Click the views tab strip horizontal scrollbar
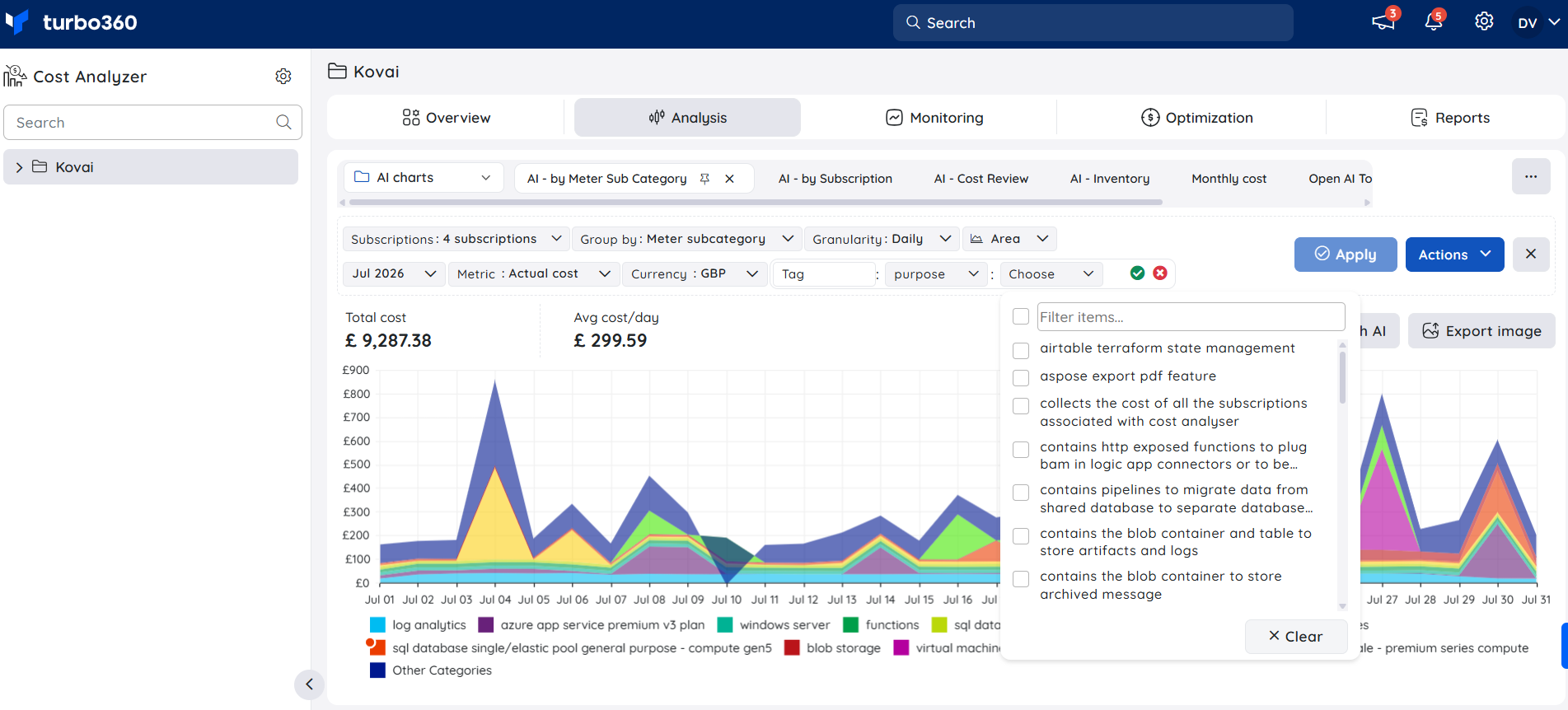 756,202
